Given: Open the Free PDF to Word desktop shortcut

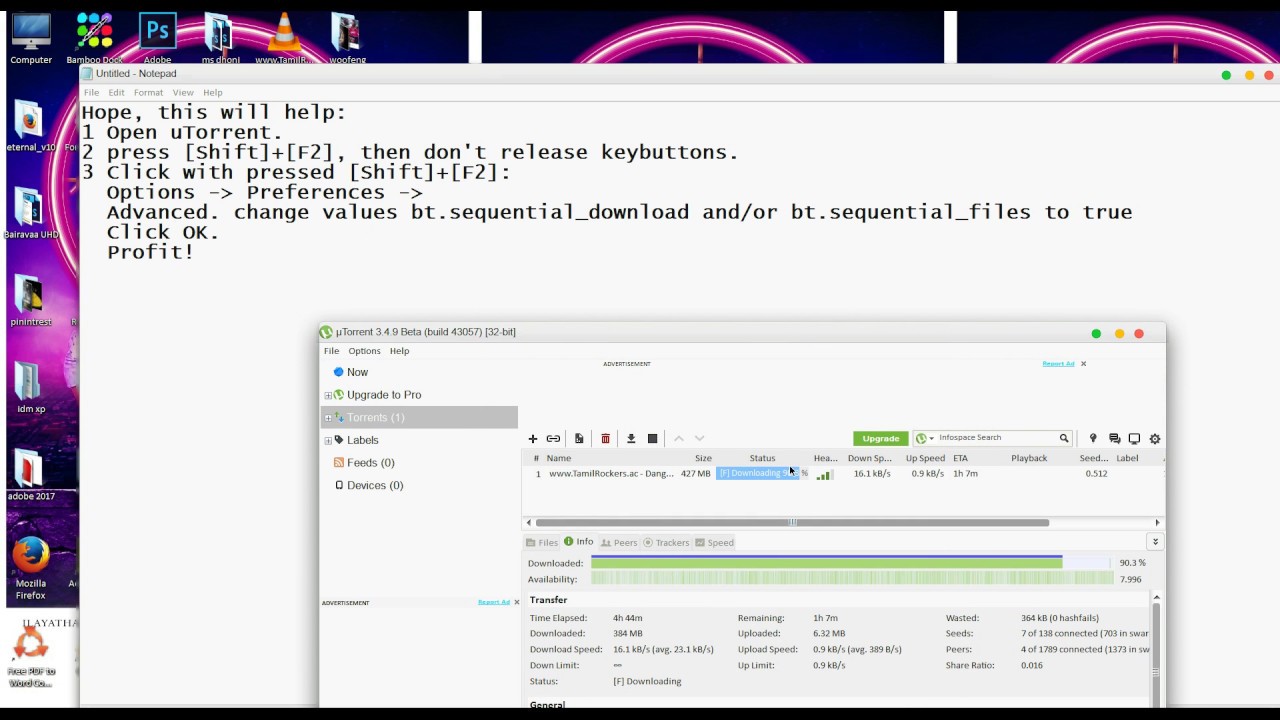Looking at the screenshot, I should pyautogui.click(x=31, y=658).
